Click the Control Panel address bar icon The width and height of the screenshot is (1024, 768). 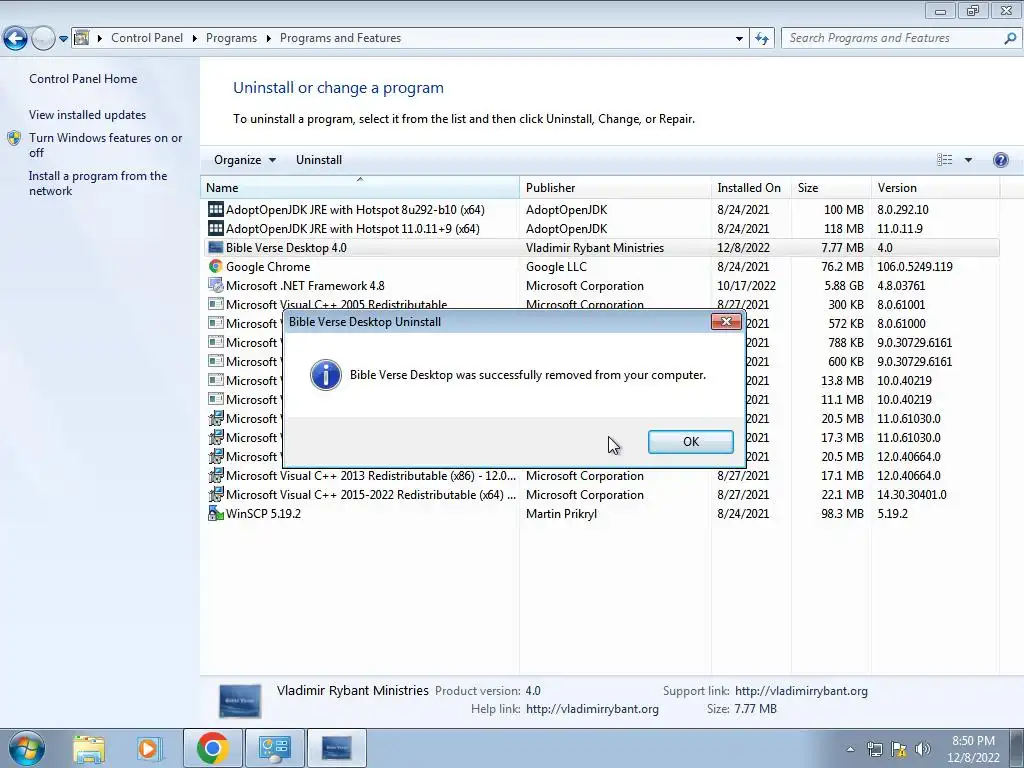[82, 38]
